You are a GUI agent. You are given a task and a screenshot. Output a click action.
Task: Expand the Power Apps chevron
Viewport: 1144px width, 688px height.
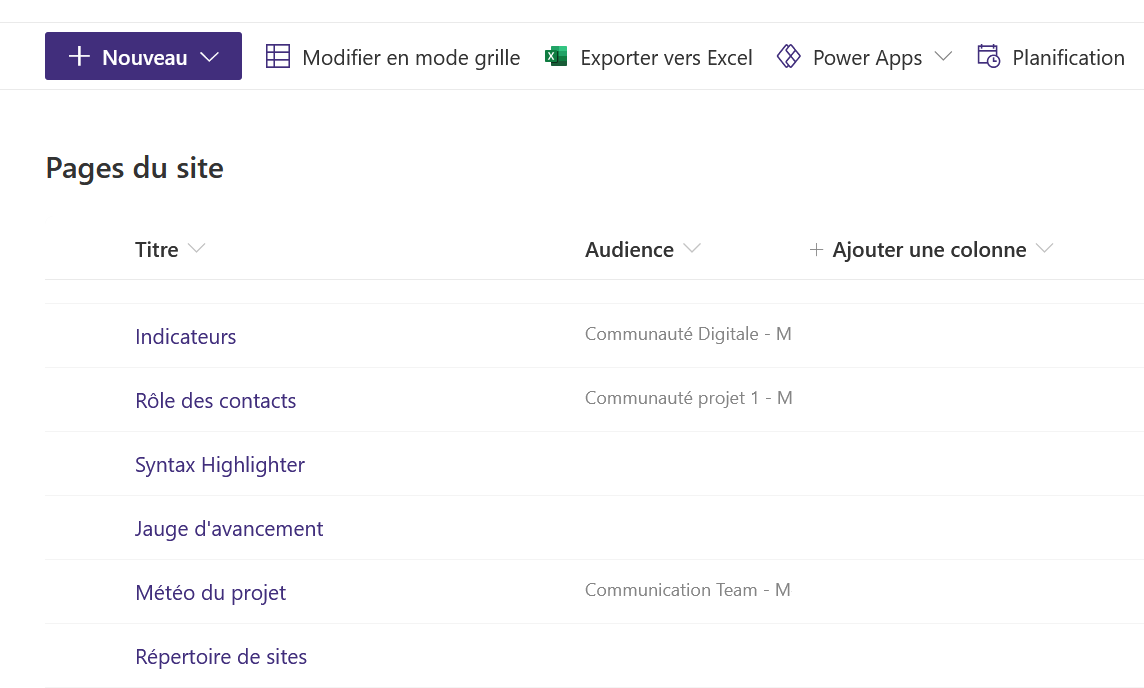(943, 56)
